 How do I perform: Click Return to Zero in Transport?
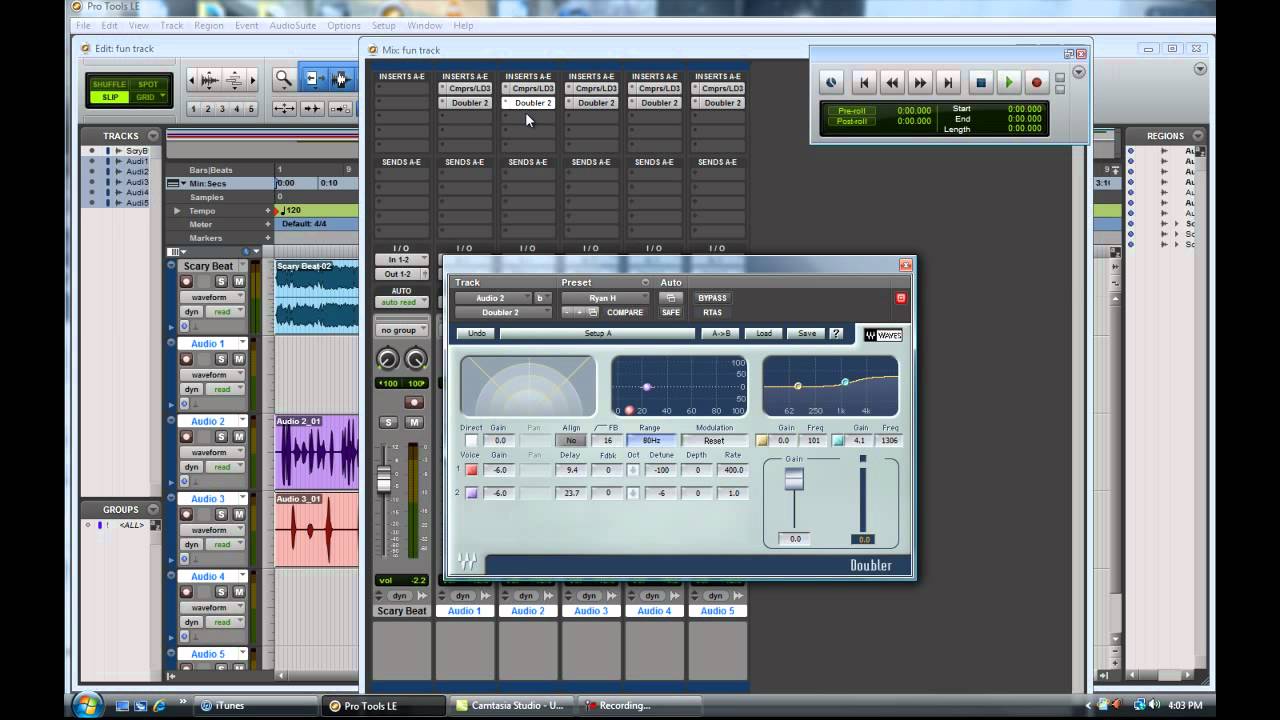coord(864,82)
